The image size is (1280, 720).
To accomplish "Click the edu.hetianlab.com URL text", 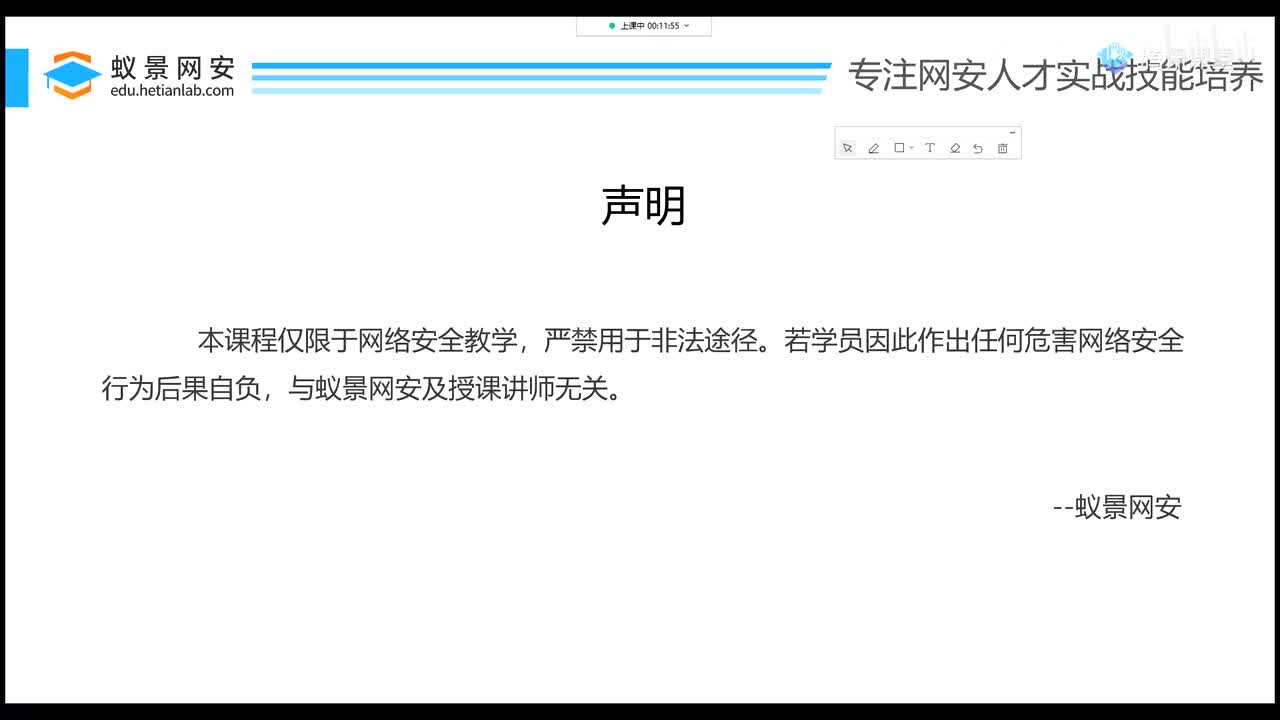I will pos(172,91).
